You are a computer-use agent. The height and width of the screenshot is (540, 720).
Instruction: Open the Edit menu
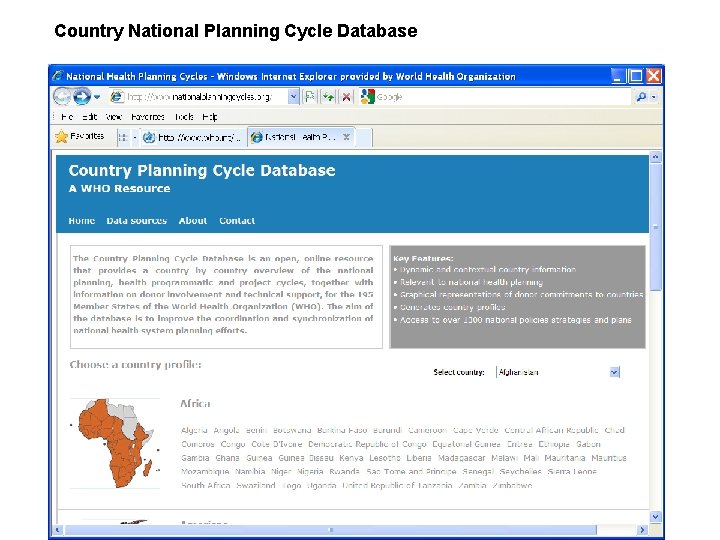(89, 117)
